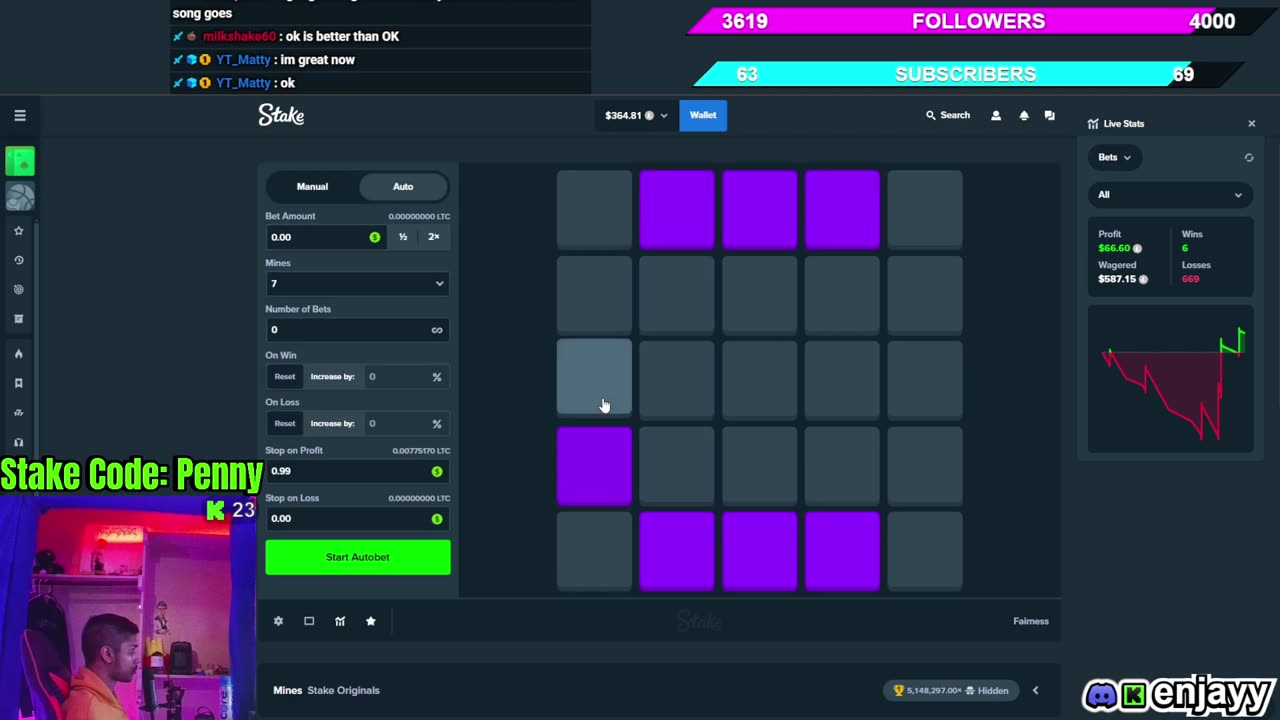Deselect the middle purple tile in top row
The image size is (1280, 720).
click(x=759, y=209)
